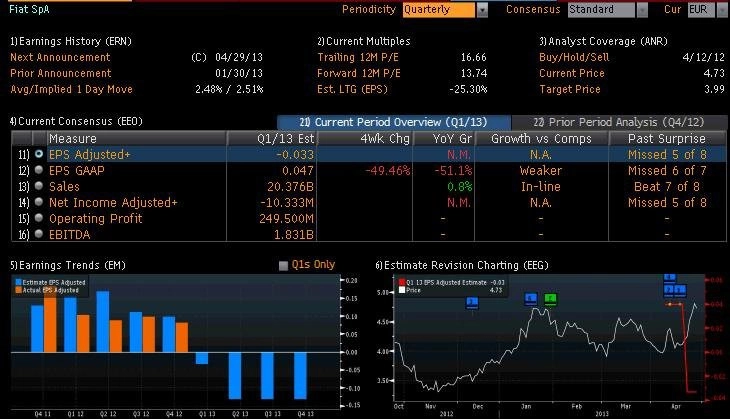Image resolution: width=730 pixels, height=419 pixels.
Task: Click the Sales YoY growth 0.8%
Action: 460,187
